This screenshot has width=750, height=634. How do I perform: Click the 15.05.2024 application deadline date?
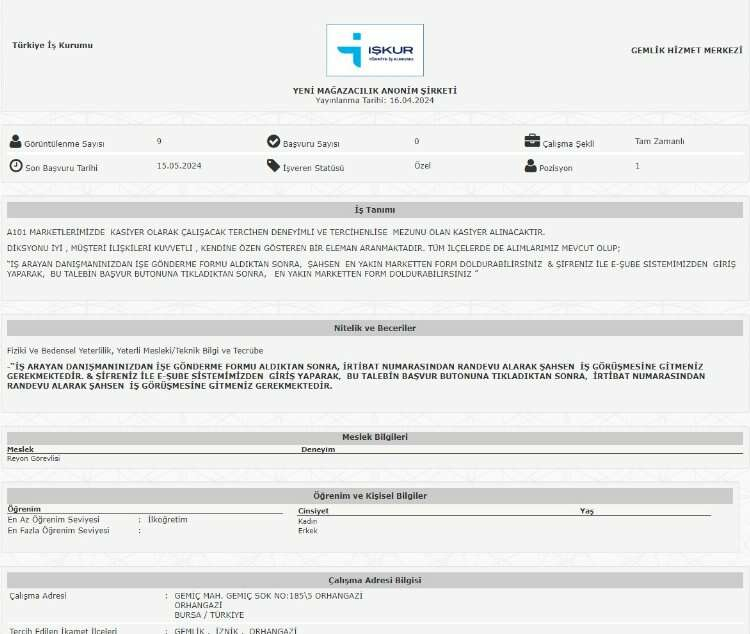point(179,166)
